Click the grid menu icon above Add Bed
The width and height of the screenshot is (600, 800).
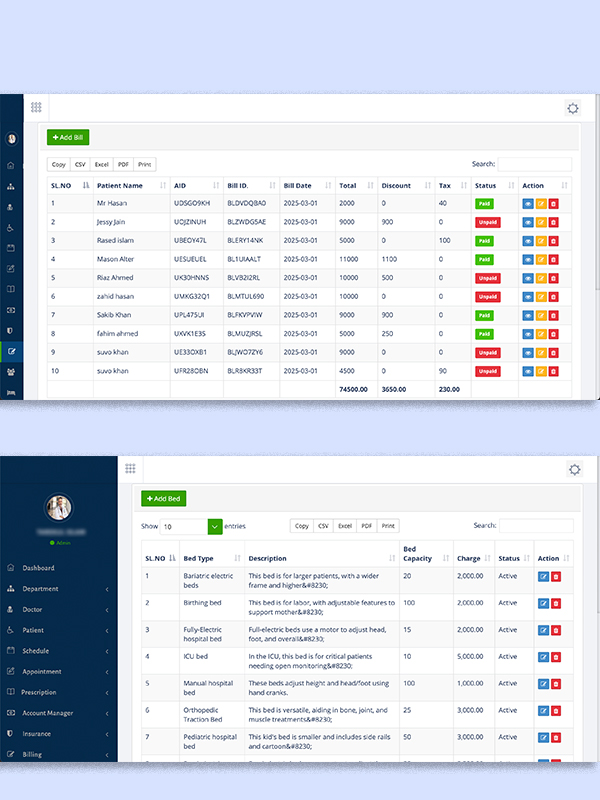click(x=130, y=469)
